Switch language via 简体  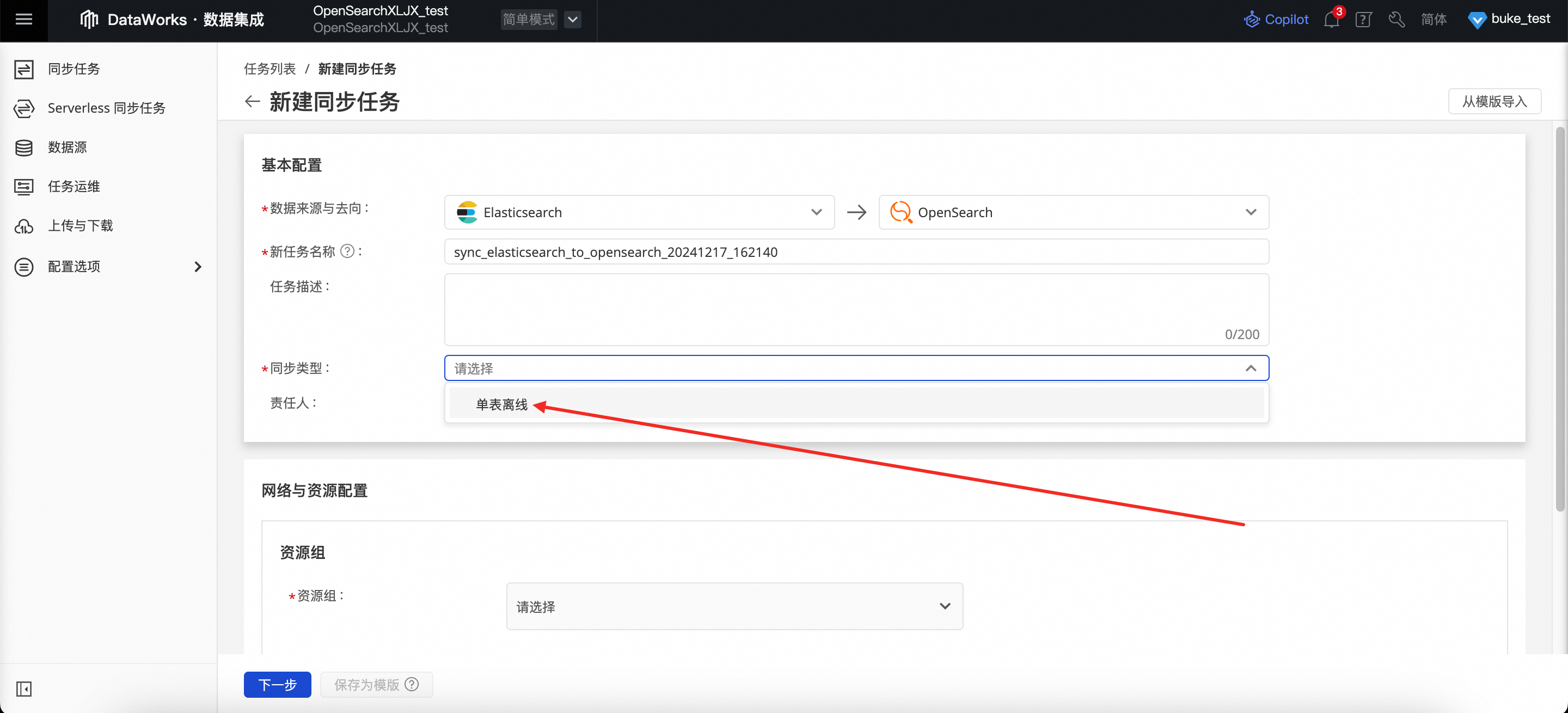tap(1434, 20)
